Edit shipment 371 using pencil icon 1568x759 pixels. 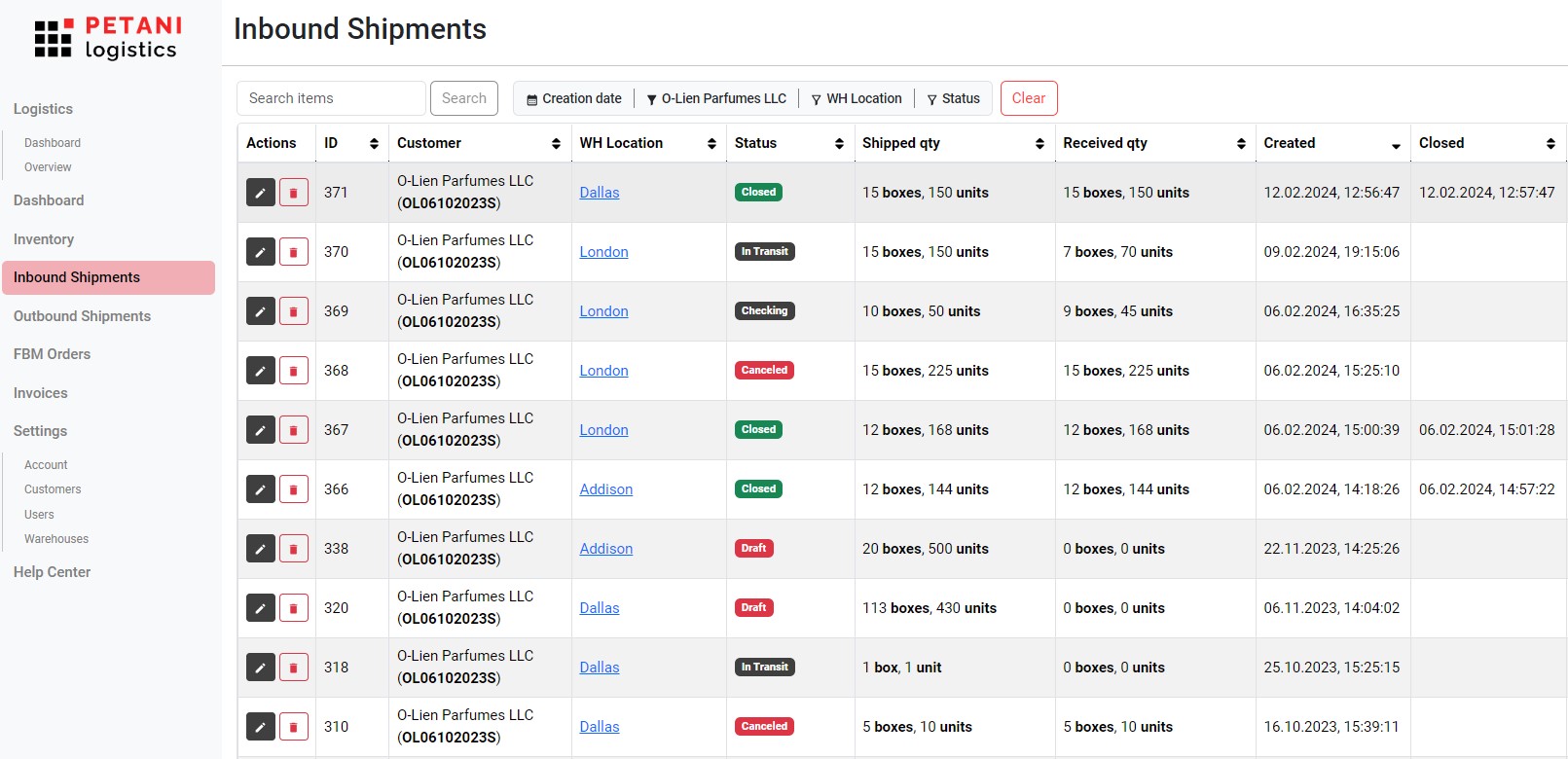tap(260, 193)
